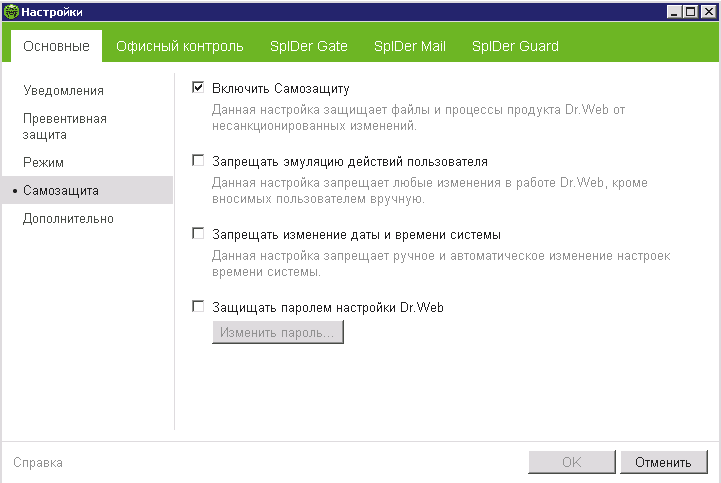Open the SpIDer Mail tab
This screenshot has width=721, height=483.
tap(409, 46)
